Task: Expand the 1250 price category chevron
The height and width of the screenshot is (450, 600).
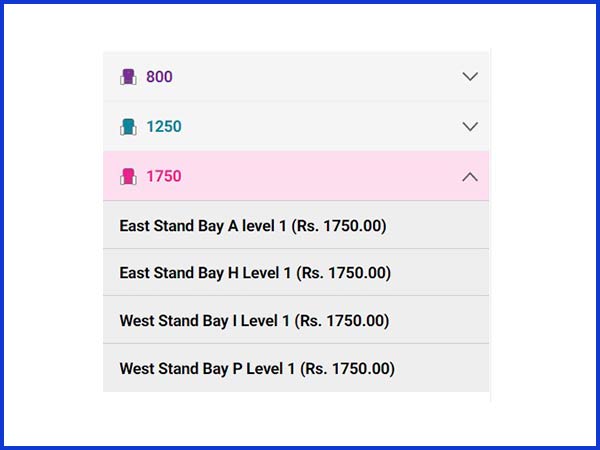Action: (470, 127)
